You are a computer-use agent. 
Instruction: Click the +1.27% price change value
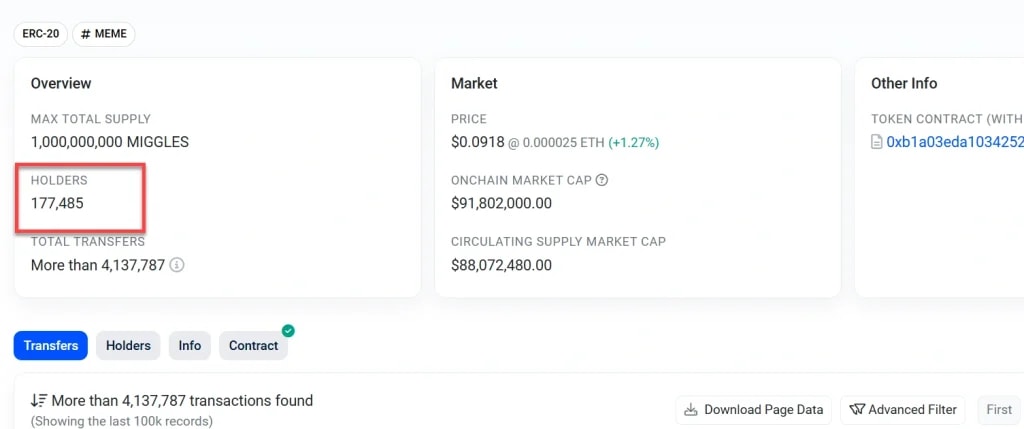[634, 142]
